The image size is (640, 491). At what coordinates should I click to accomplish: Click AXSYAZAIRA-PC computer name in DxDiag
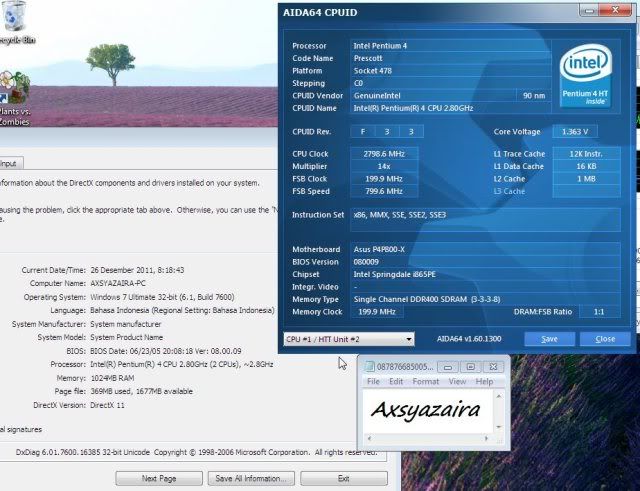coord(118,283)
